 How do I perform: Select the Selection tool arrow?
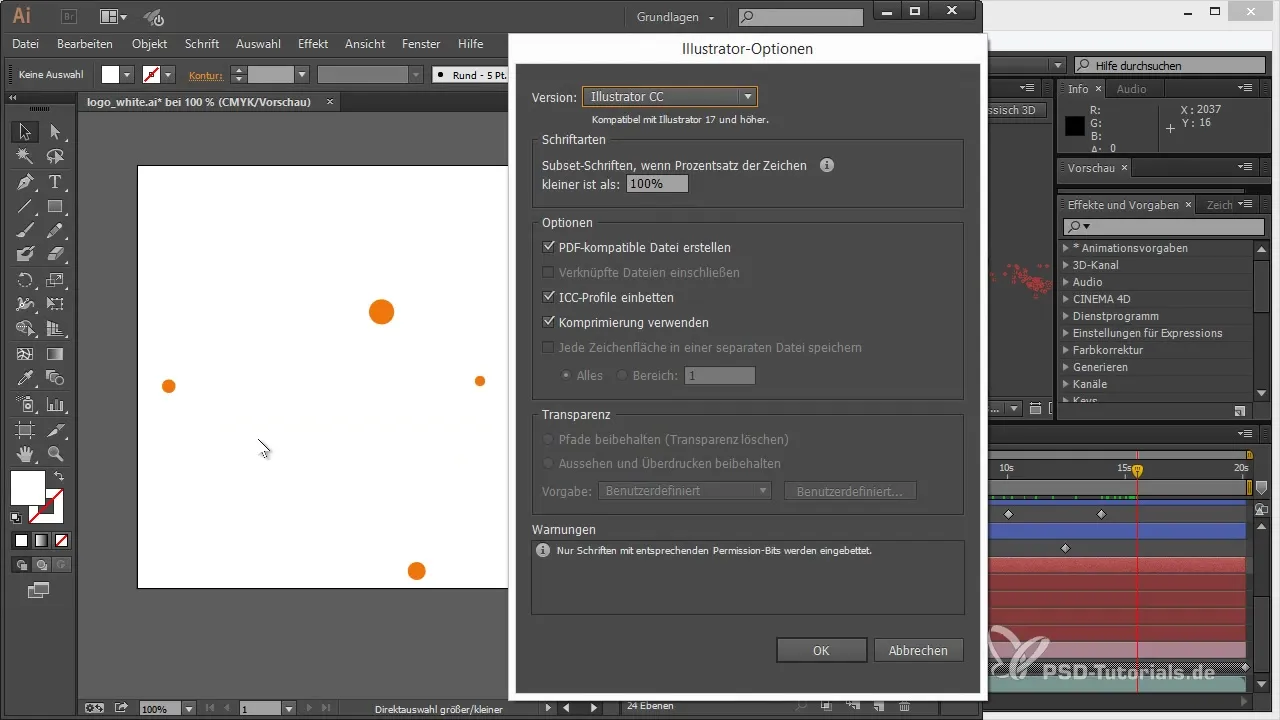click(25, 132)
